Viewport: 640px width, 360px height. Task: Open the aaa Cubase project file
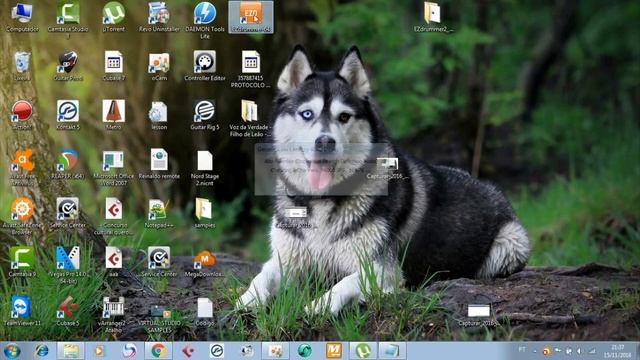pyautogui.click(x=113, y=262)
